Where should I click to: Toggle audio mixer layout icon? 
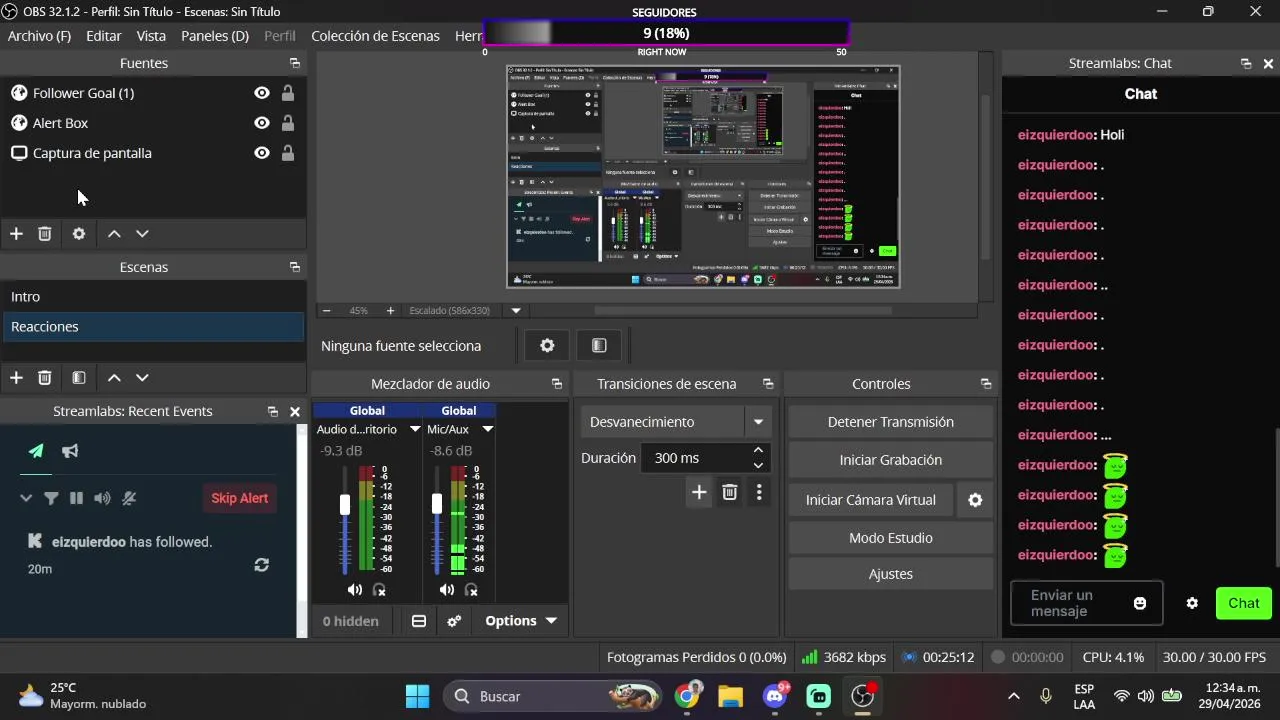tap(419, 621)
